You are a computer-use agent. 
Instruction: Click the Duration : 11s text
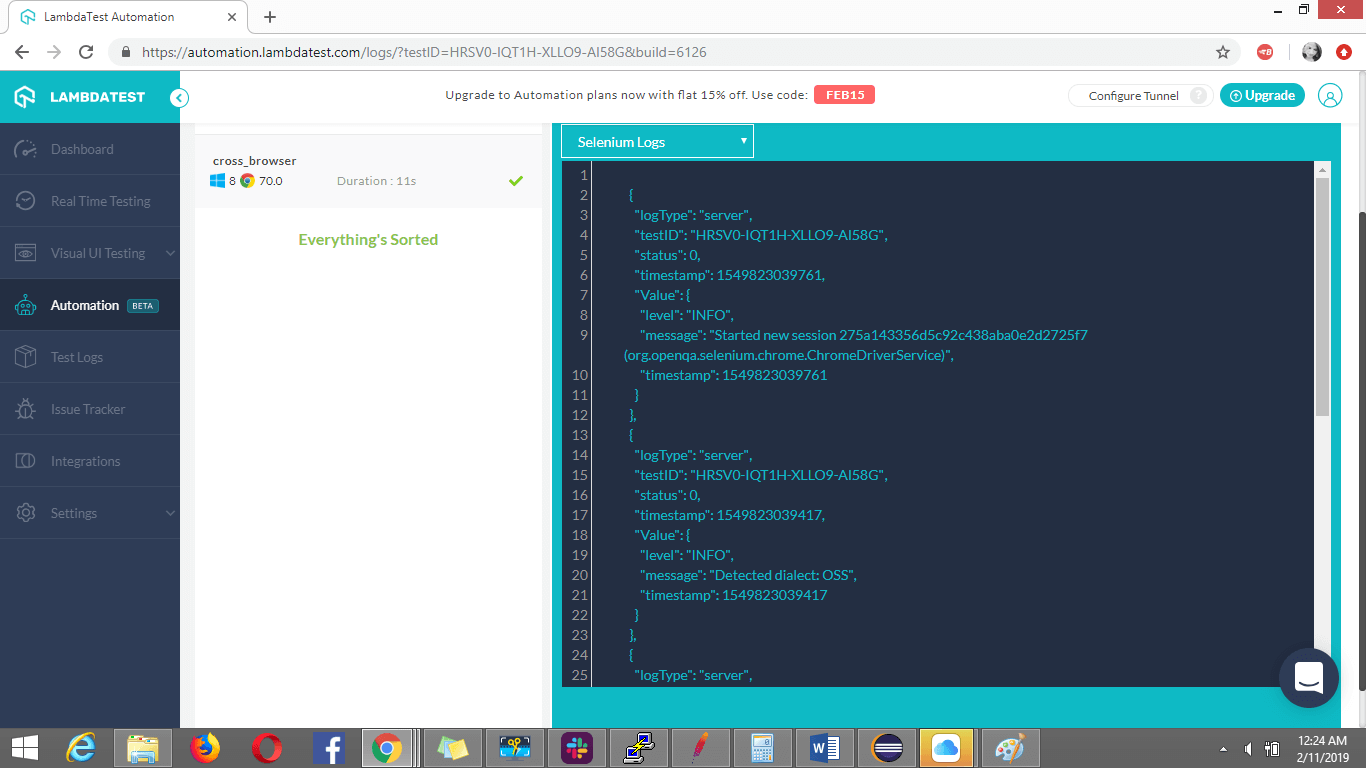(376, 181)
